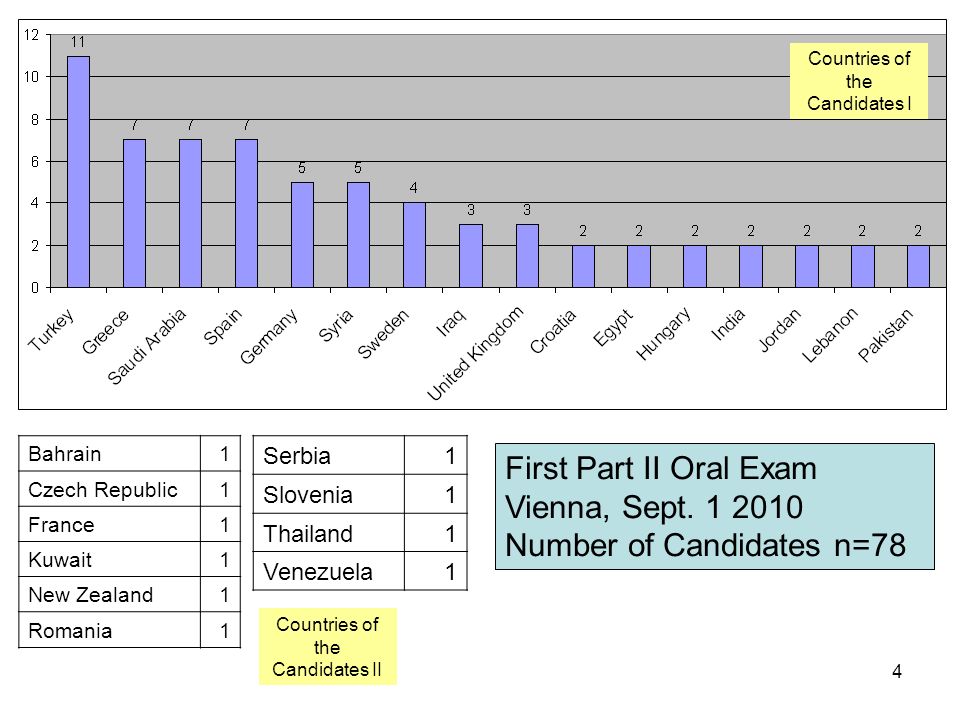This screenshot has width=960, height=720.
Task: Click the Bahrain table cell
Action: [x=110, y=454]
